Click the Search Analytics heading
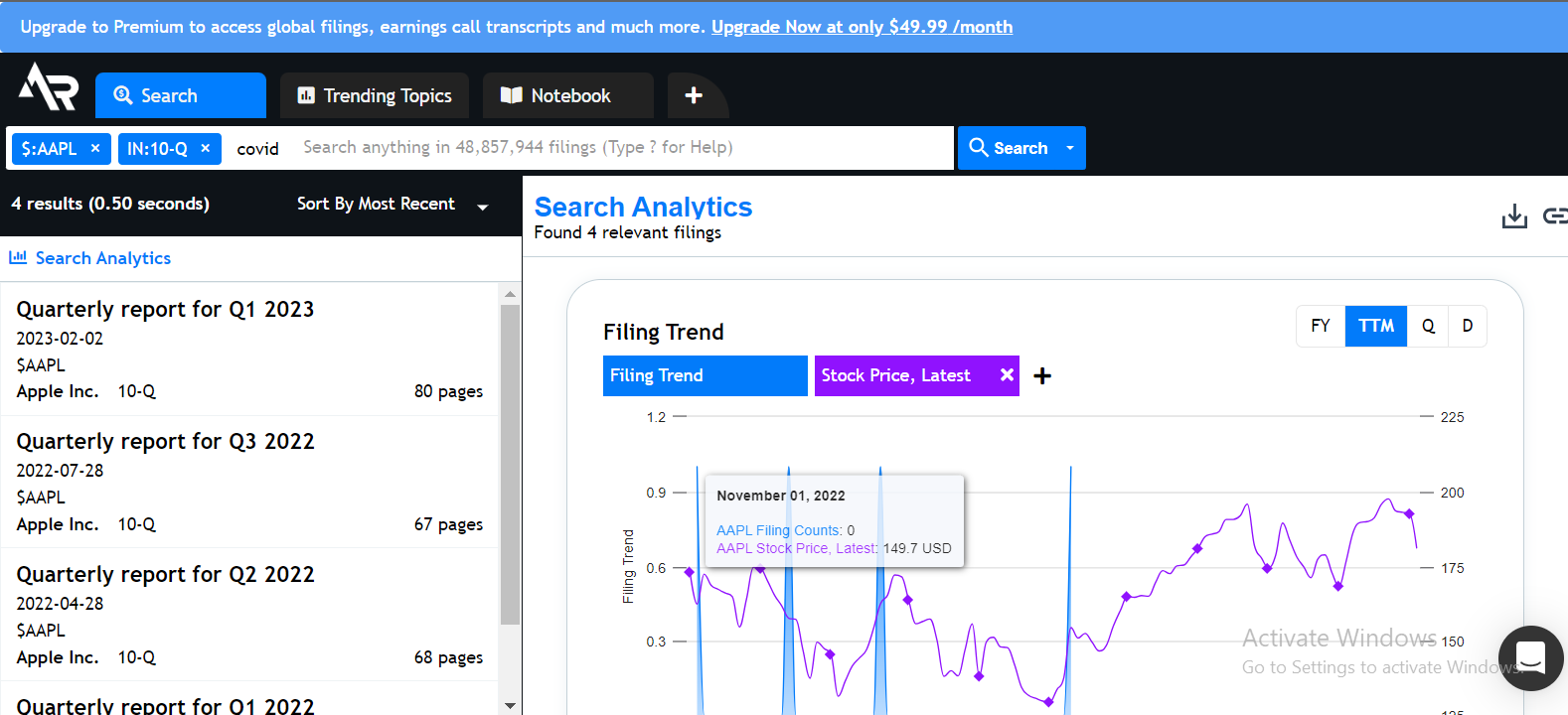The height and width of the screenshot is (715, 1568). [x=643, y=207]
